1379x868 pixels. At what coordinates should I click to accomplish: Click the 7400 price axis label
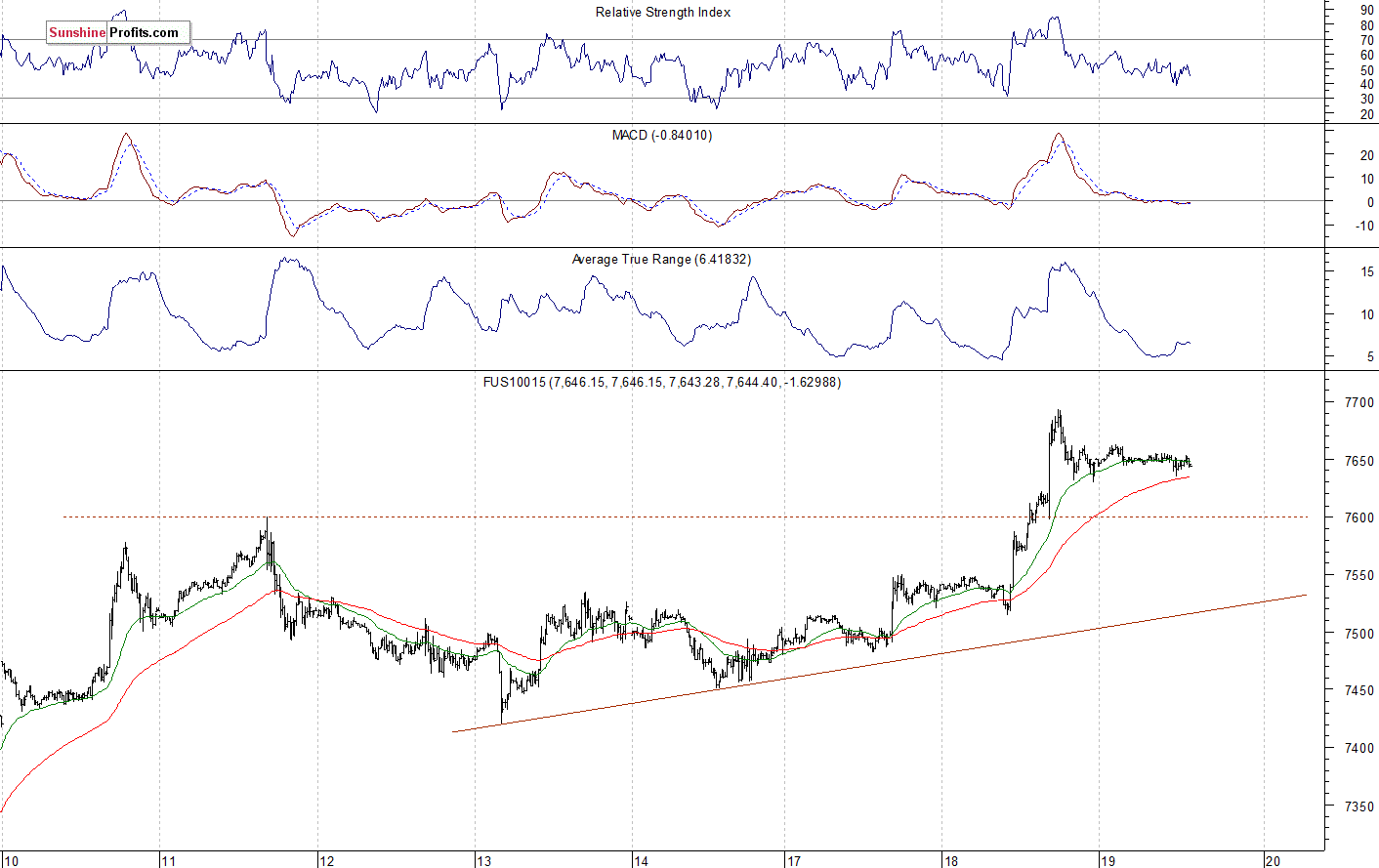pyautogui.click(x=1358, y=749)
